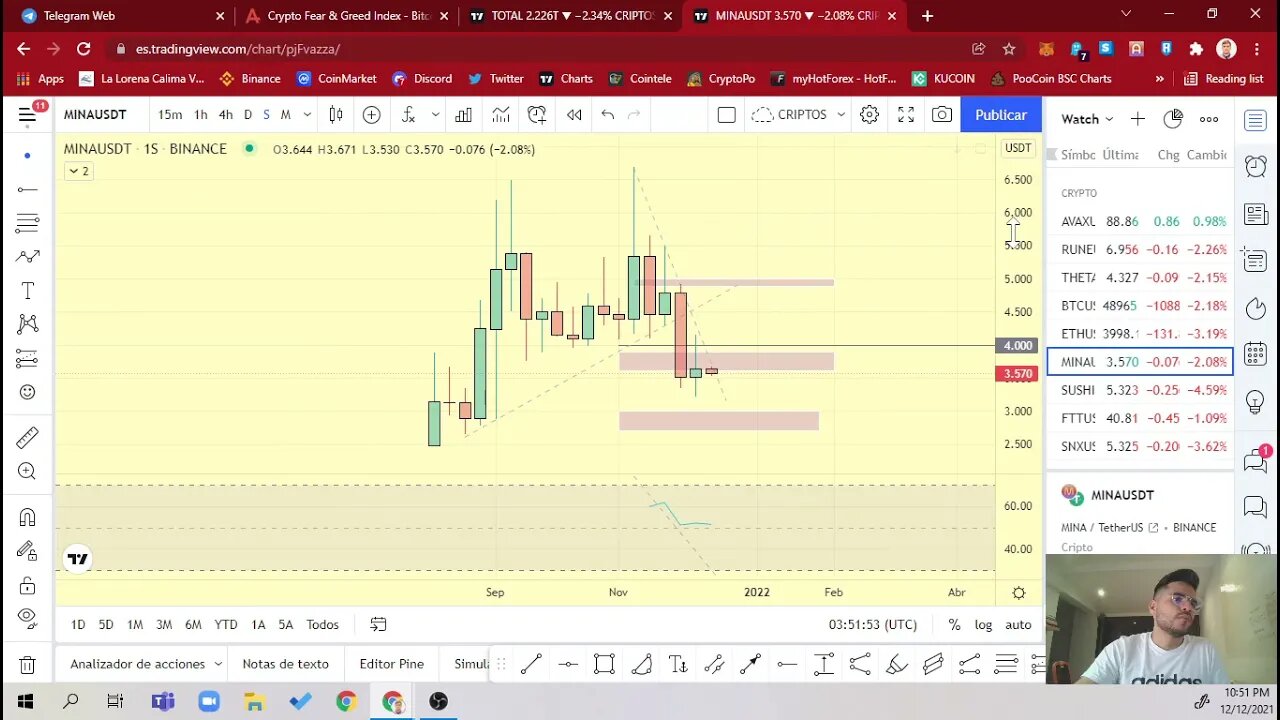The height and width of the screenshot is (720, 1280).
Task: Toggle lock all drawing tools
Action: pyautogui.click(x=27, y=585)
